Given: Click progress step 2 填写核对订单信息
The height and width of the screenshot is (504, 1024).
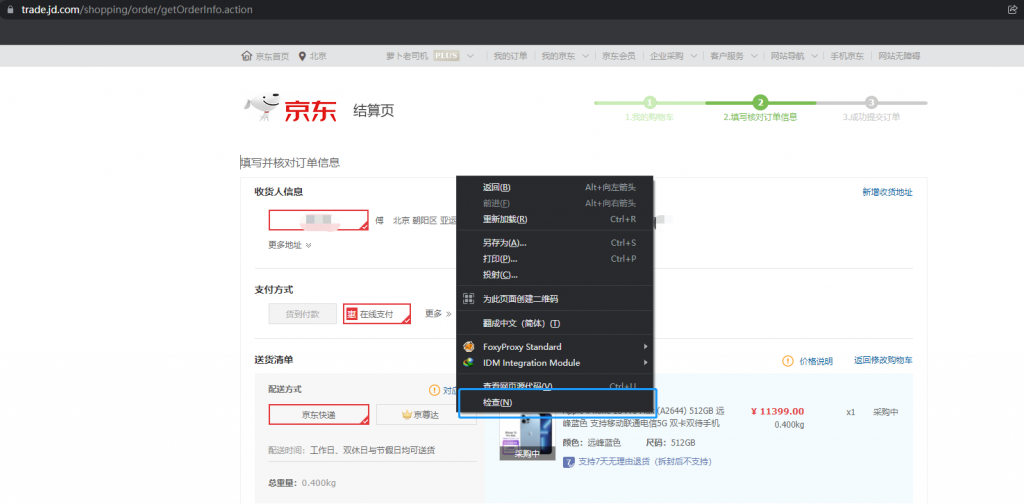Looking at the screenshot, I should (x=760, y=110).
